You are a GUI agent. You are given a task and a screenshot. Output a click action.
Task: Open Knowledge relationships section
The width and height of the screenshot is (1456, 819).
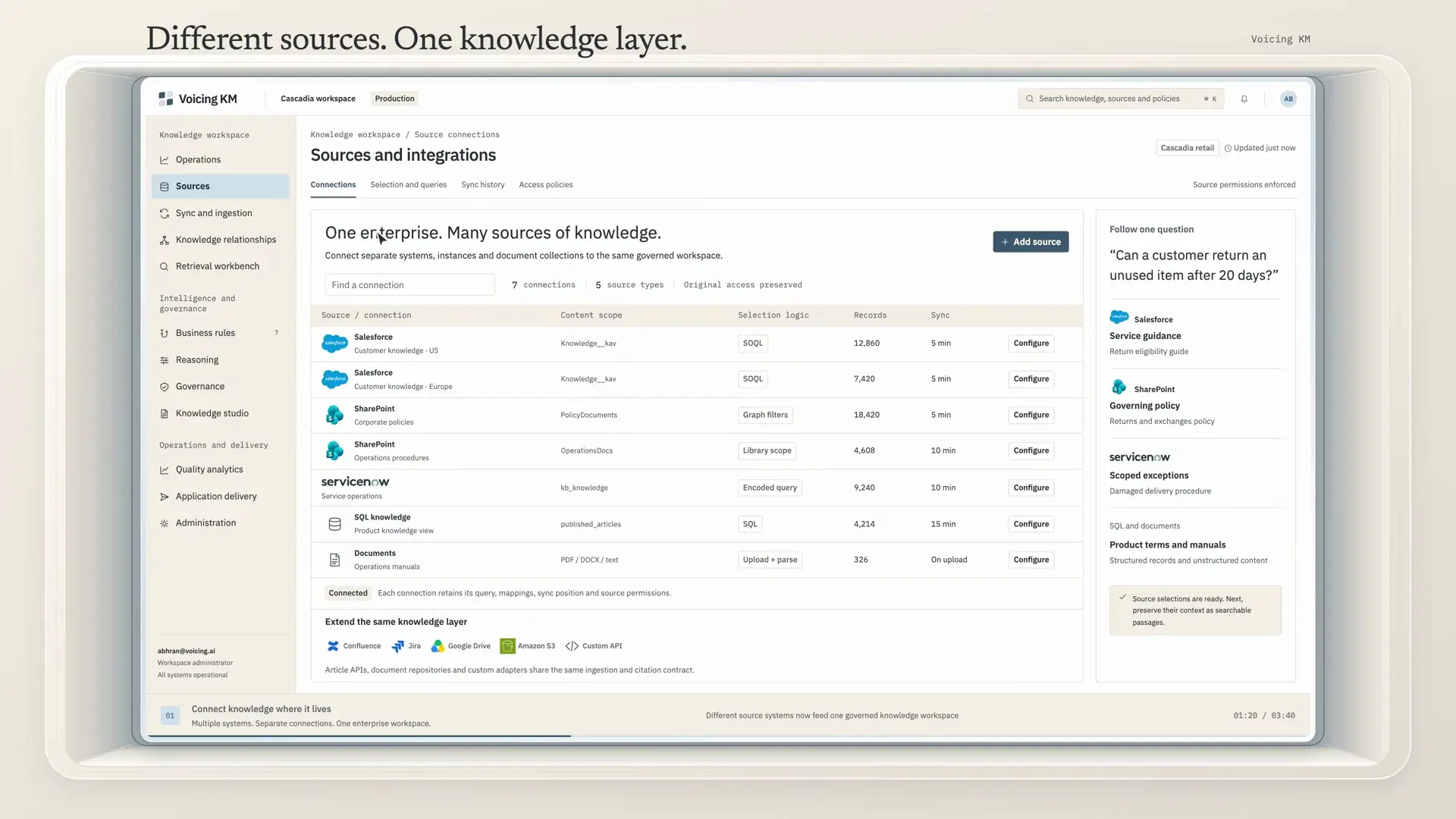220,240
